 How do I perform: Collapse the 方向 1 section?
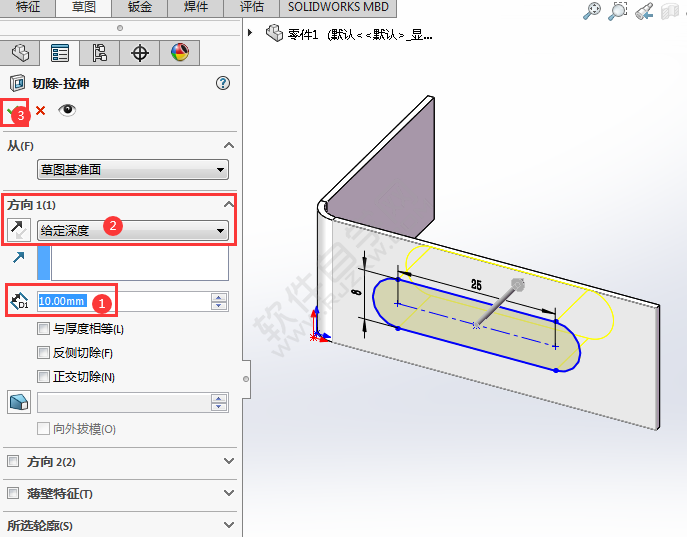(229, 204)
